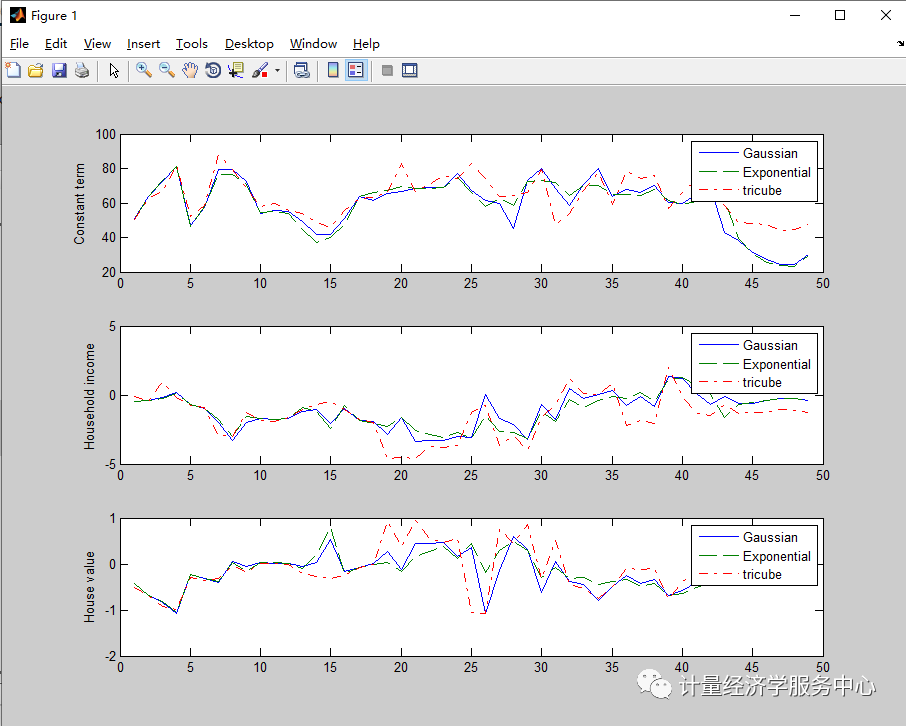Screen dimensions: 906x726
Task: Maximize the Figure 1 window
Action: [840, 15]
